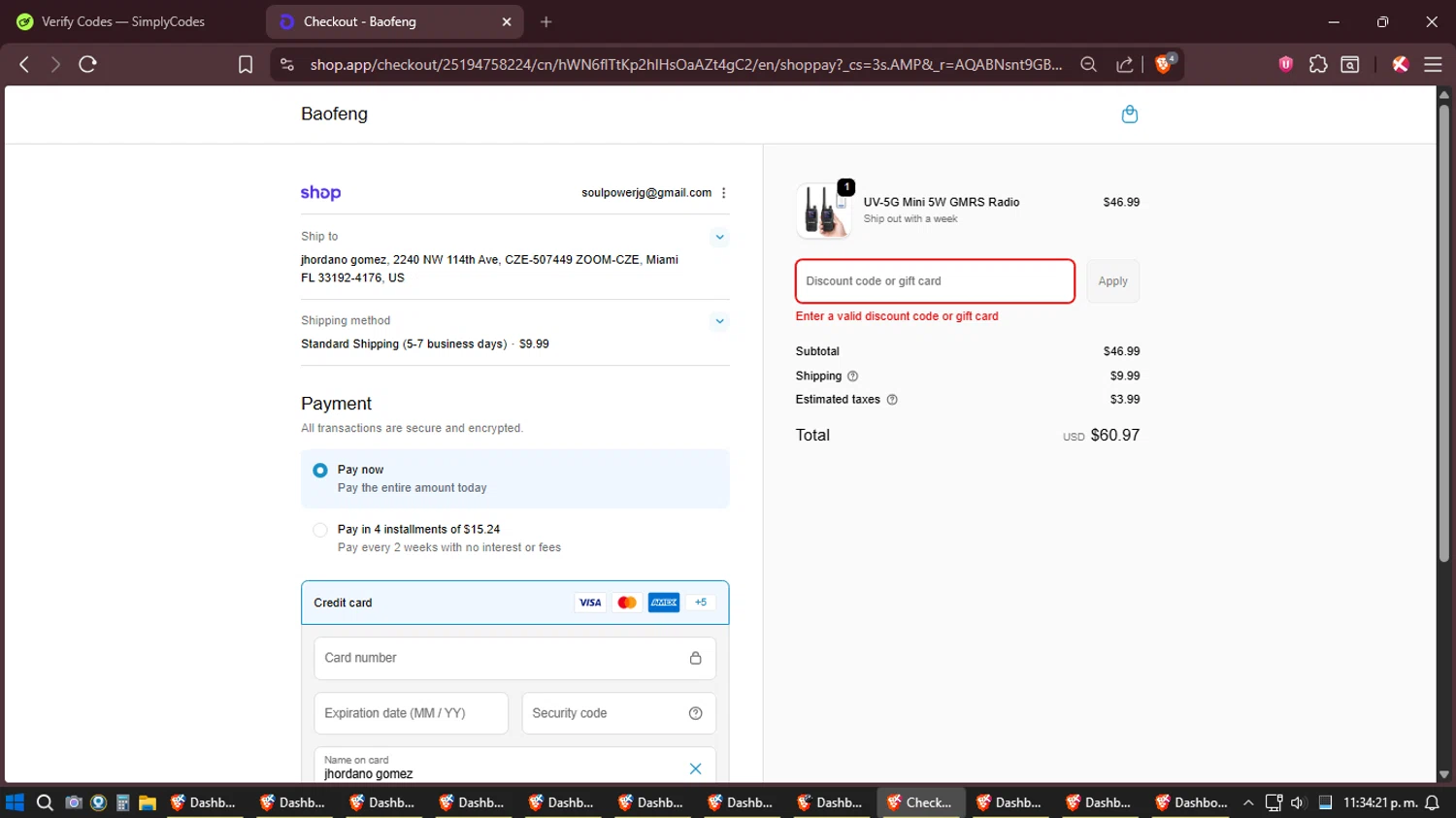The height and width of the screenshot is (818, 1456).
Task: Open the Check... taskbar window
Action: [x=920, y=802]
